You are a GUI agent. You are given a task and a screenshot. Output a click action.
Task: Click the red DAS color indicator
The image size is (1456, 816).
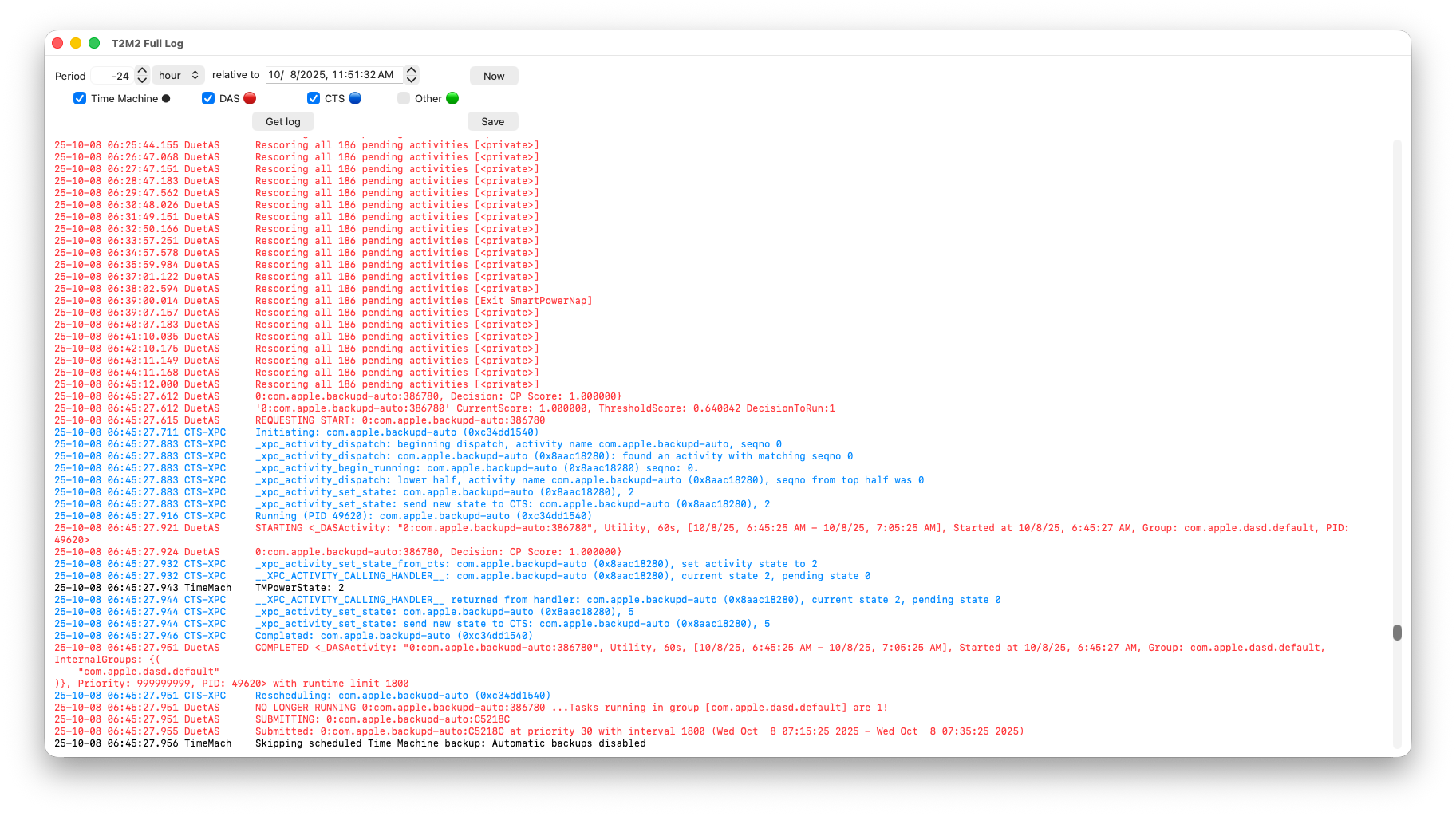(250, 98)
